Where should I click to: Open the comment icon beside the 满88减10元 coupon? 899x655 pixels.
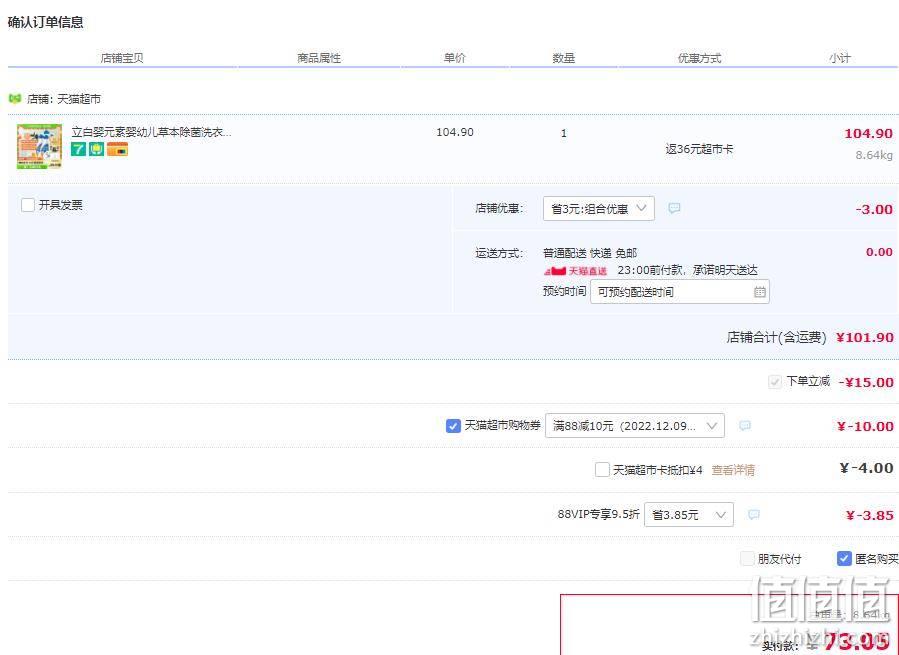click(745, 426)
